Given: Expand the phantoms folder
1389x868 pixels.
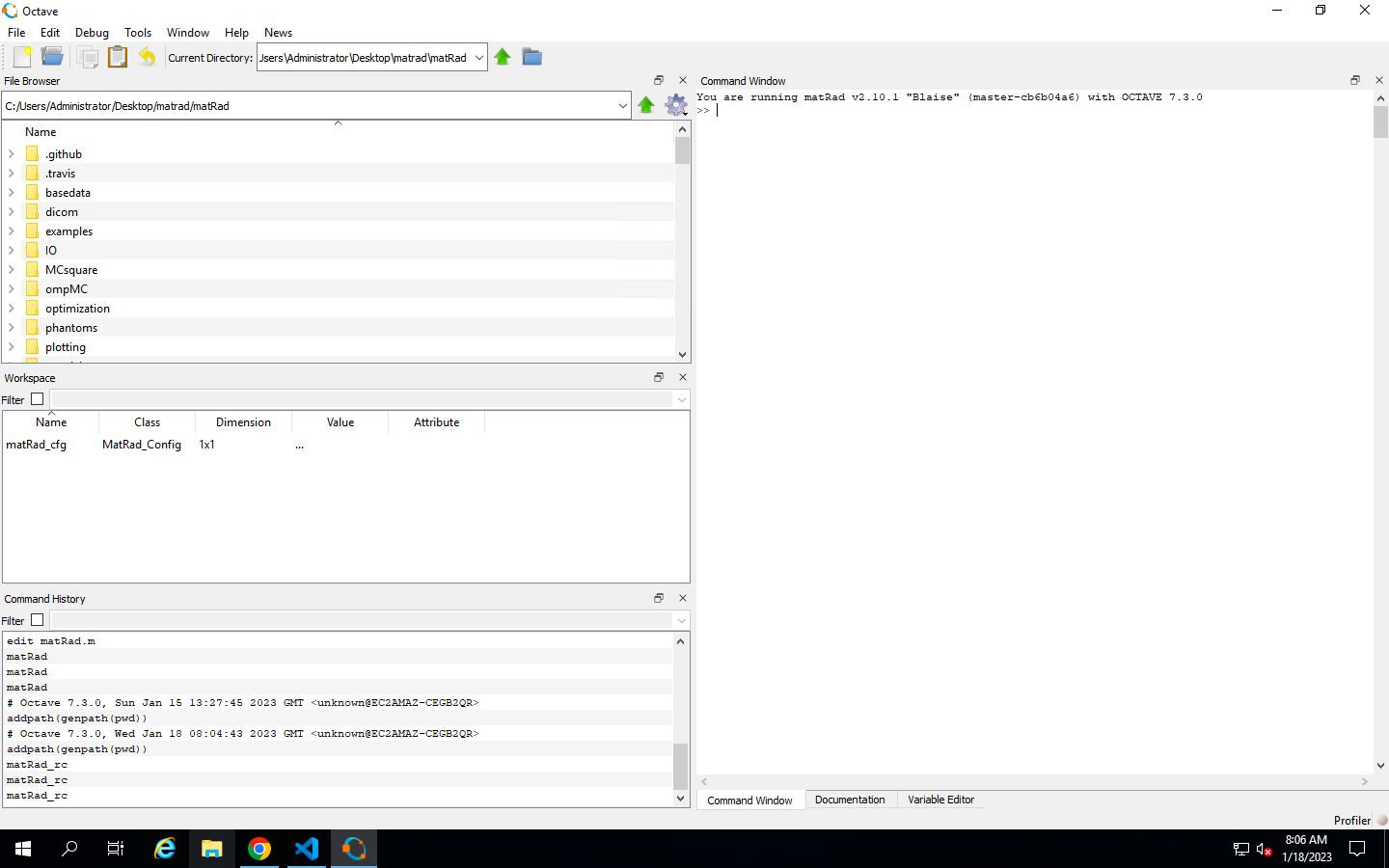Looking at the screenshot, I should click(x=11, y=327).
